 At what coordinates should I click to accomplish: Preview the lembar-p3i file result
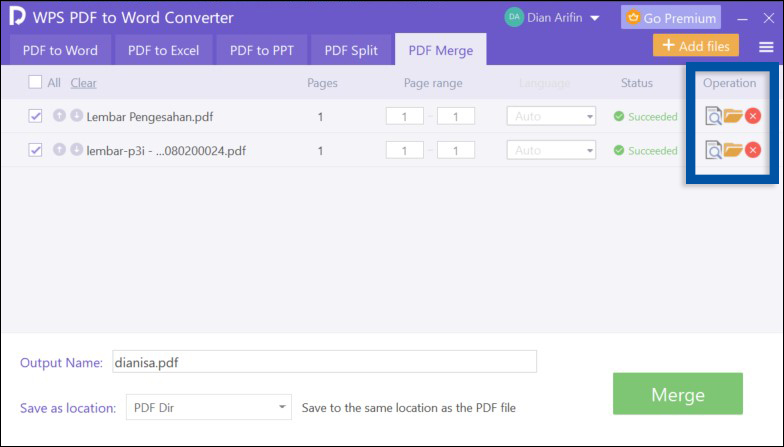[713, 151]
